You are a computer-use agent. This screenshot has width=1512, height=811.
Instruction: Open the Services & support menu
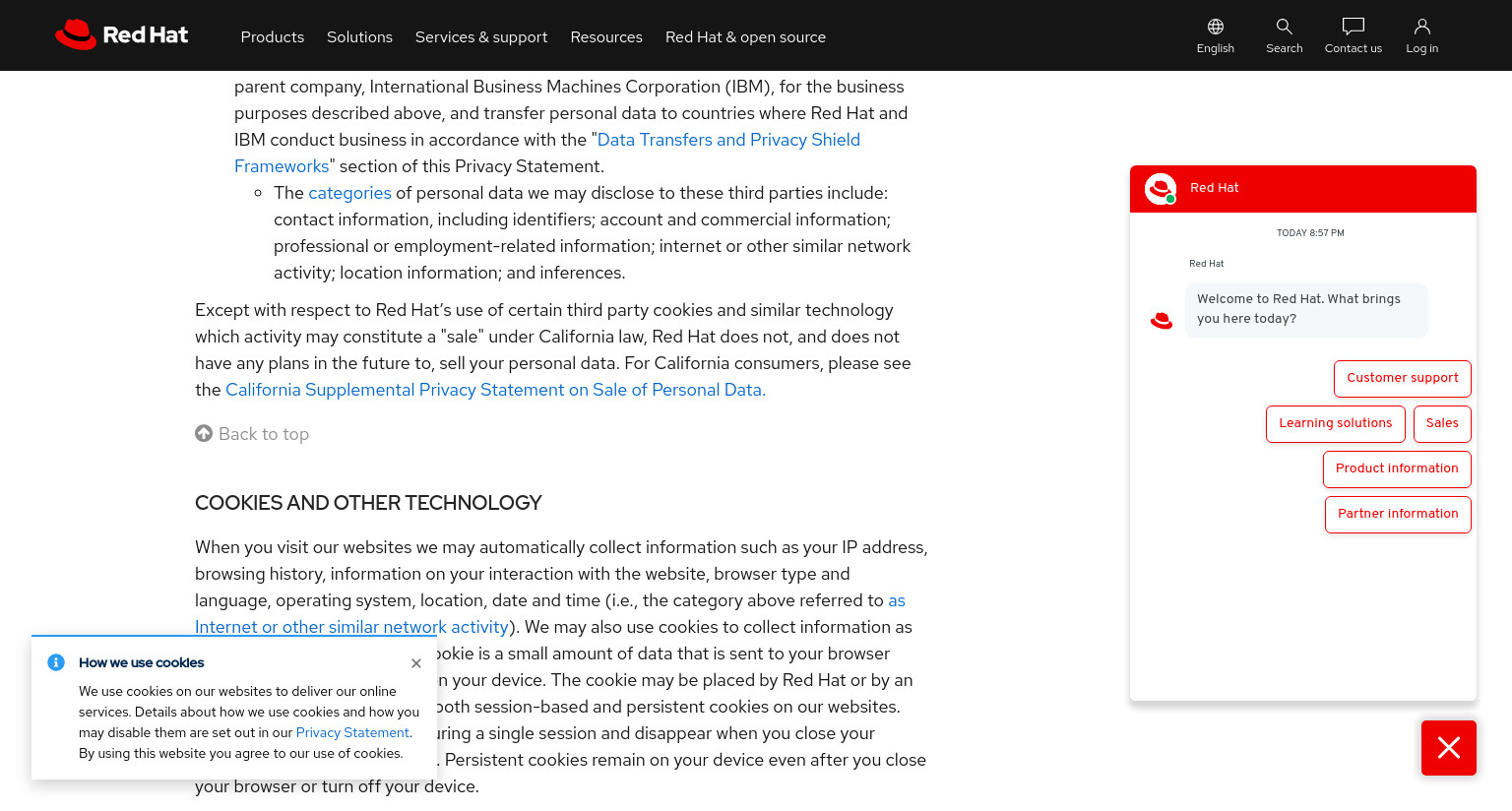tap(481, 36)
